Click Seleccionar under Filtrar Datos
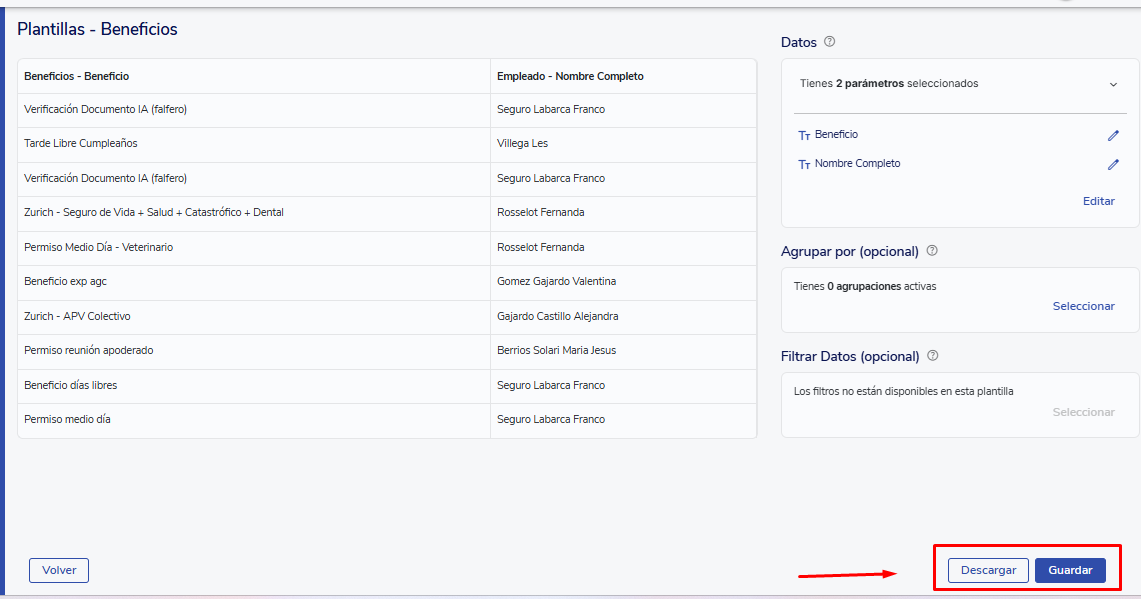 click(1083, 412)
